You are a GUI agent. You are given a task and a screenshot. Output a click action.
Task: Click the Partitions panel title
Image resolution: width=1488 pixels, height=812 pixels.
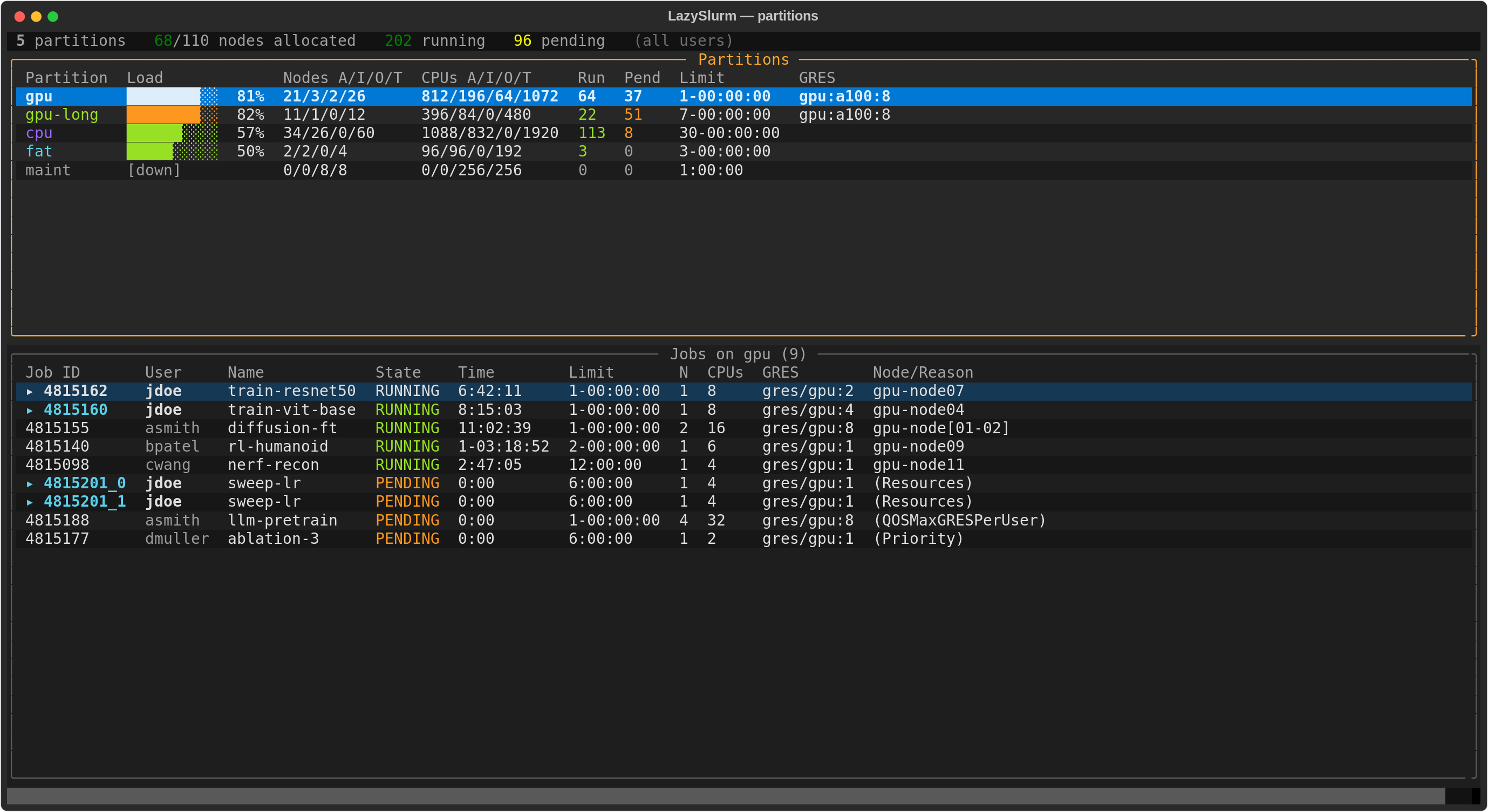pos(743,59)
